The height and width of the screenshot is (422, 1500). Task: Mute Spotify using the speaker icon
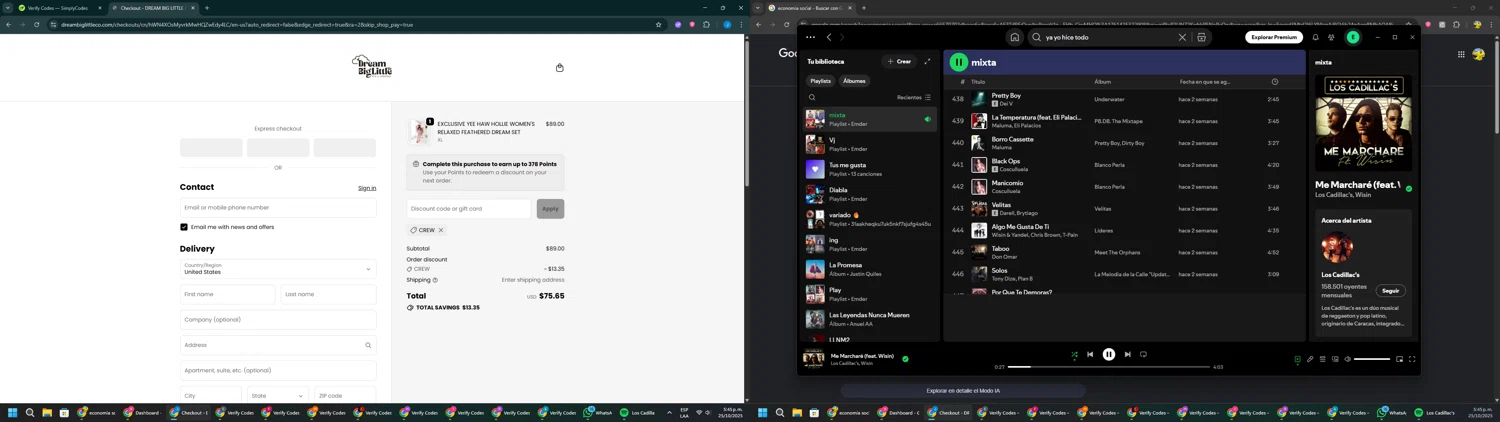1347,359
